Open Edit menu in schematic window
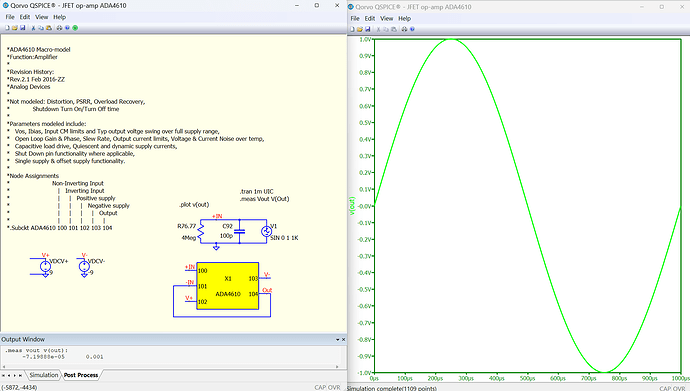The image size is (690, 391). [x=25, y=17]
